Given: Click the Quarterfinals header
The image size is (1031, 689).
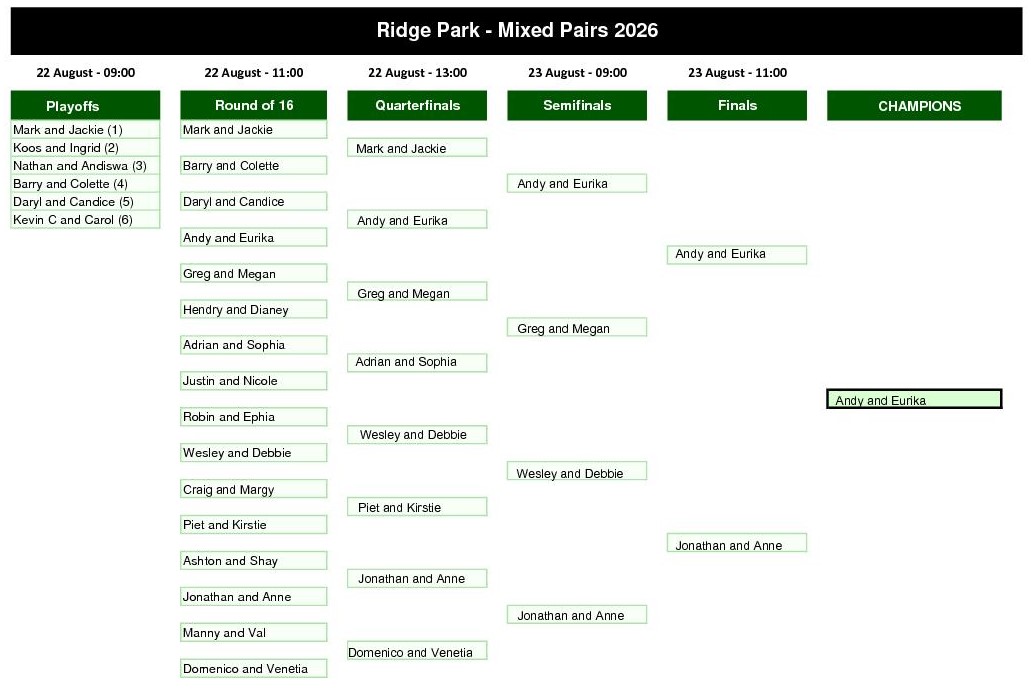Looking at the screenshot, I should click(x=417, y=105).
